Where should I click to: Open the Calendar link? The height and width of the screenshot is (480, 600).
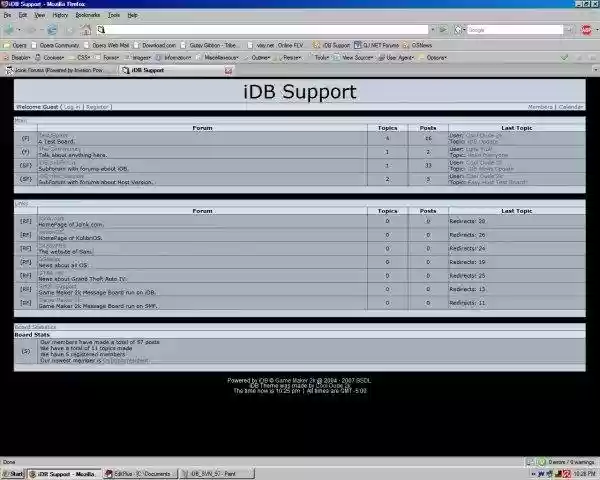point(571,107)
